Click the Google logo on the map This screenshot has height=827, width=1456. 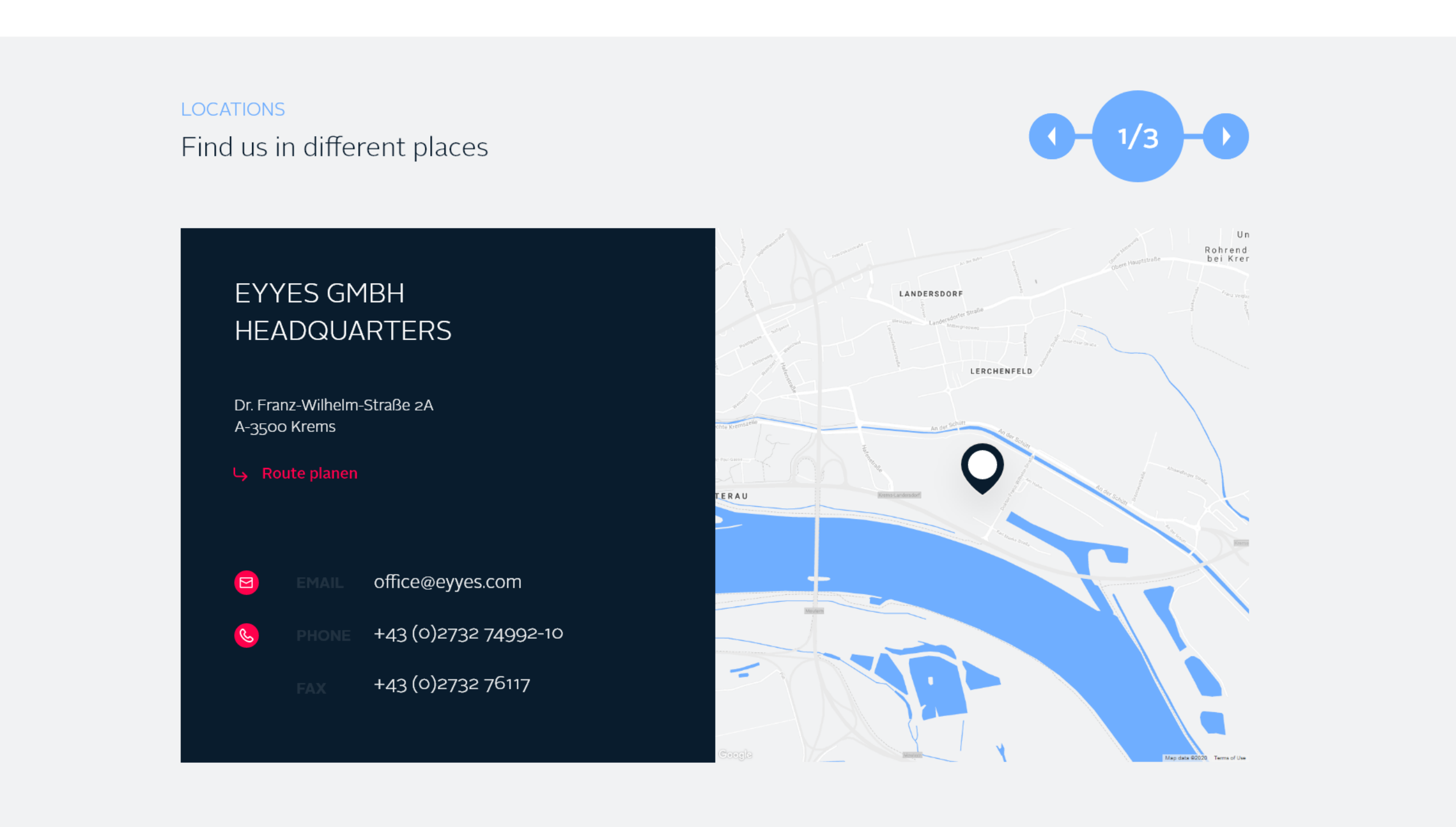tap(735, 754)
